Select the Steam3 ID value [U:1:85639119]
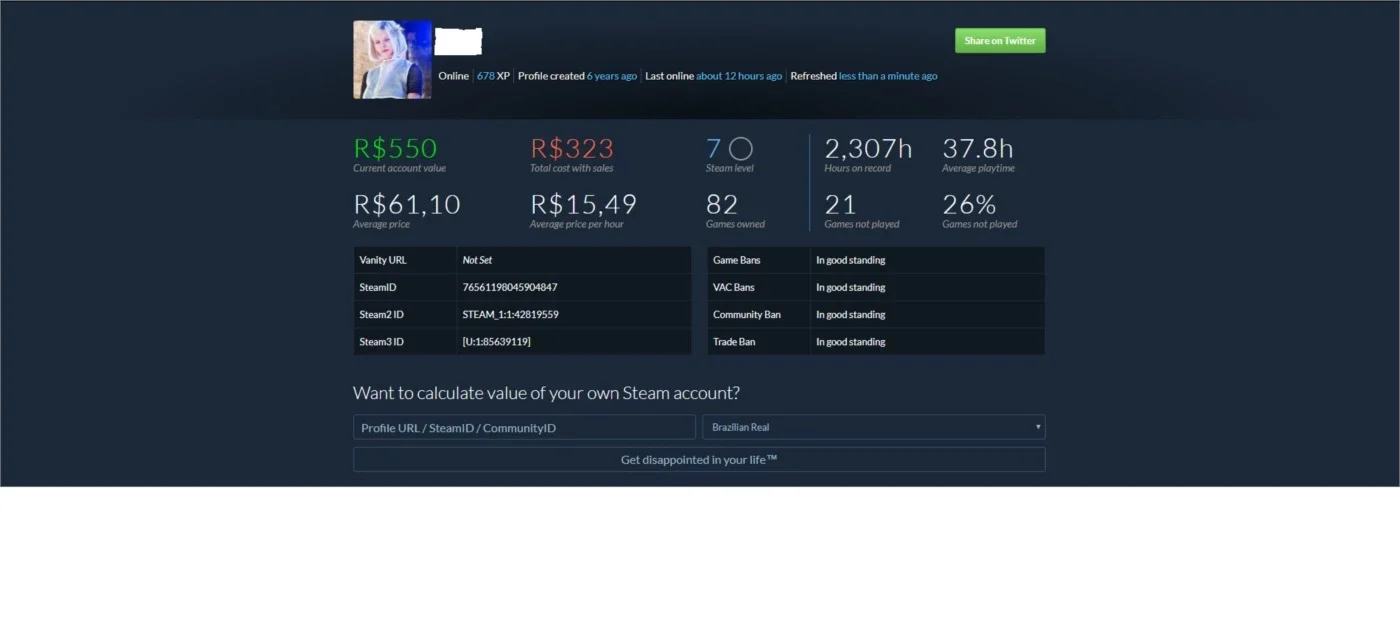1400x617 pixels. (x=496, y=341)
